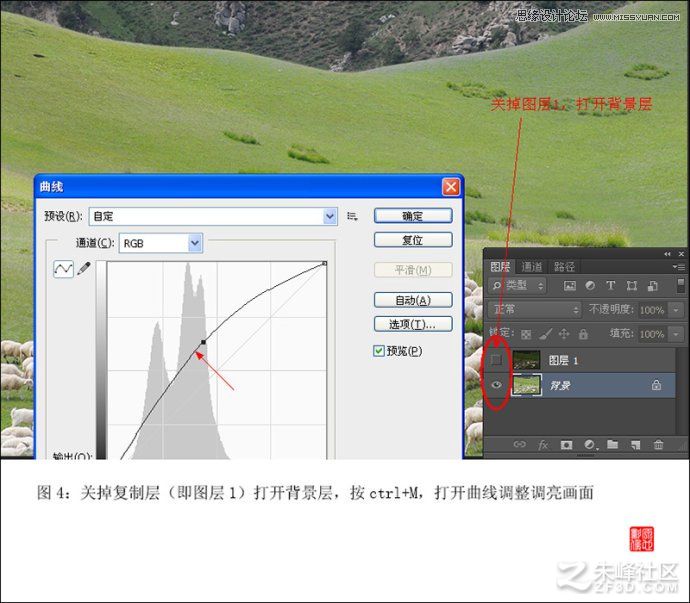Click the smart object filter icon
The image size is (690, 603).
coord(652,286)
